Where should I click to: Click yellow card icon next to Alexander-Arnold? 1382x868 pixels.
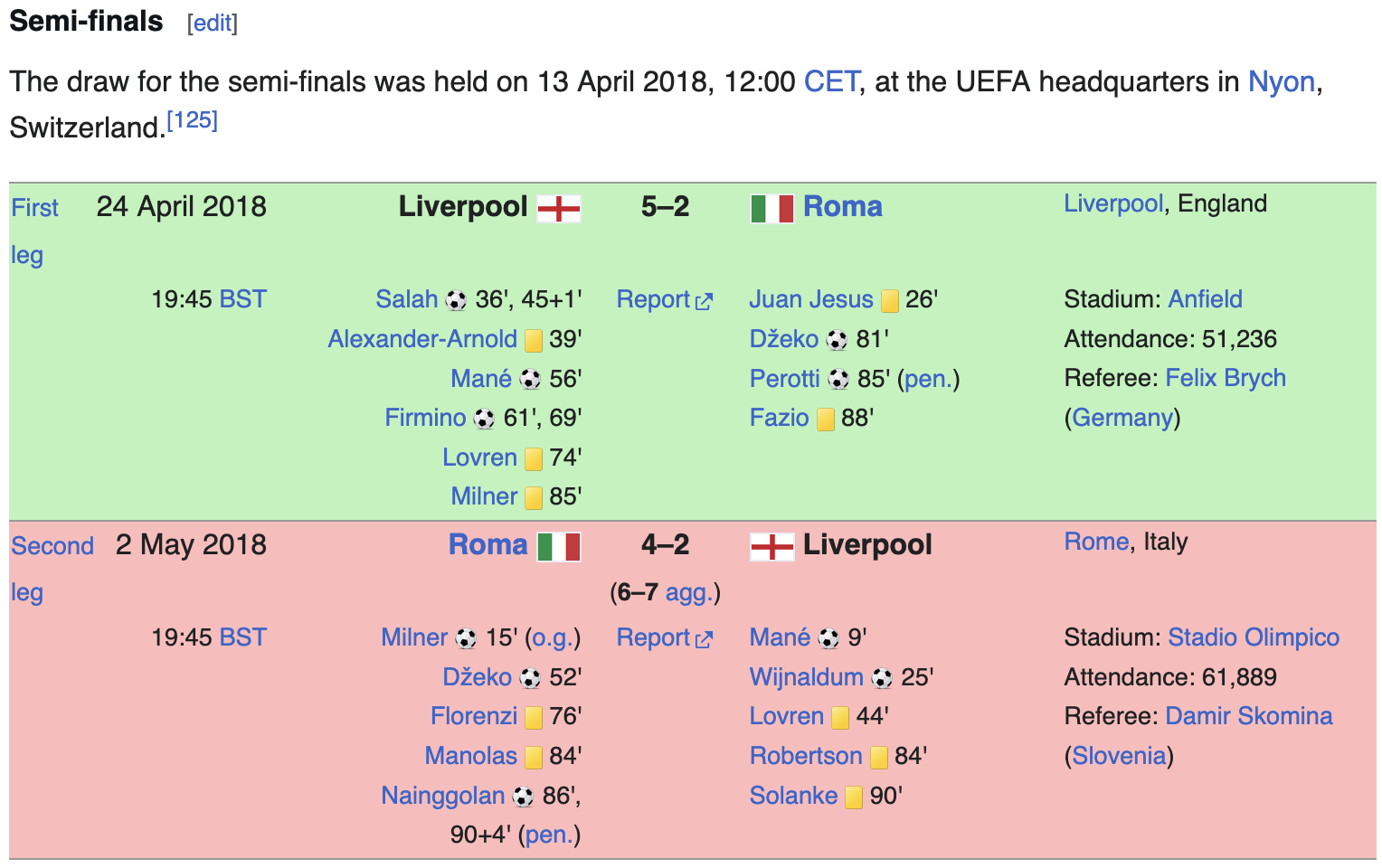(x=534, y=340)
